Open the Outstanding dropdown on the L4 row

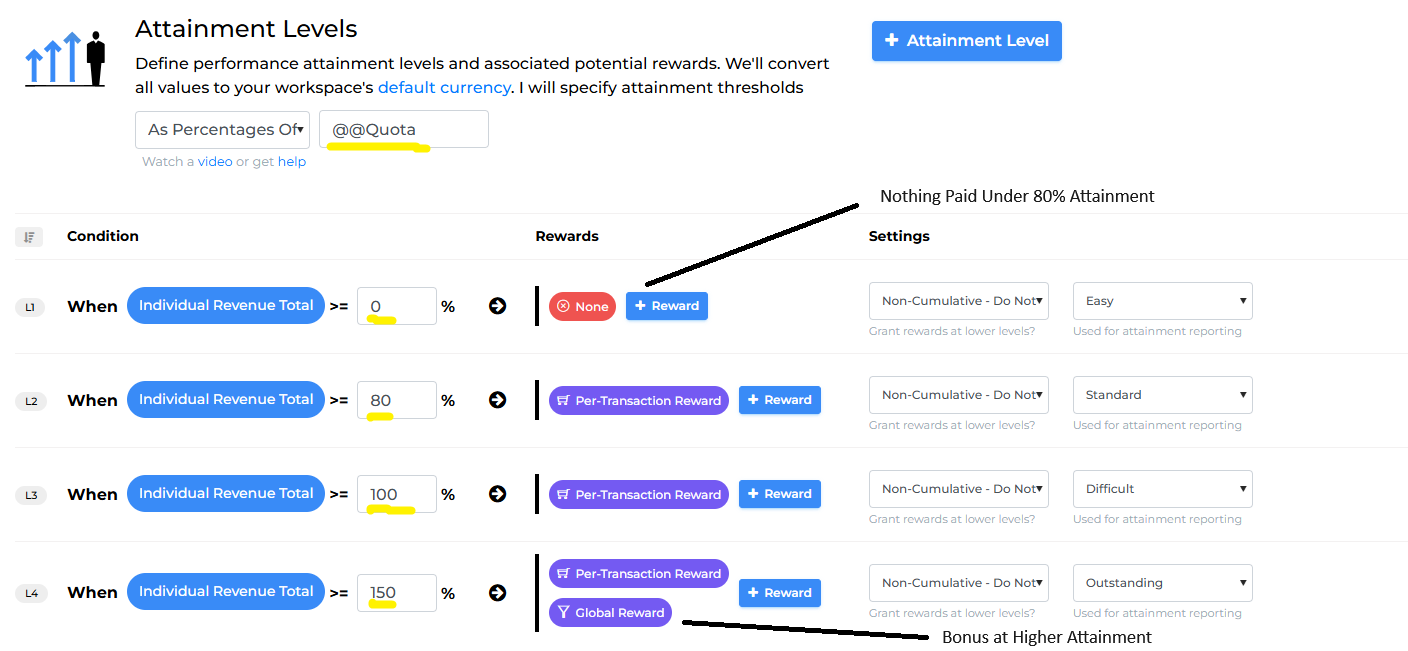[x=1162, y=582]
